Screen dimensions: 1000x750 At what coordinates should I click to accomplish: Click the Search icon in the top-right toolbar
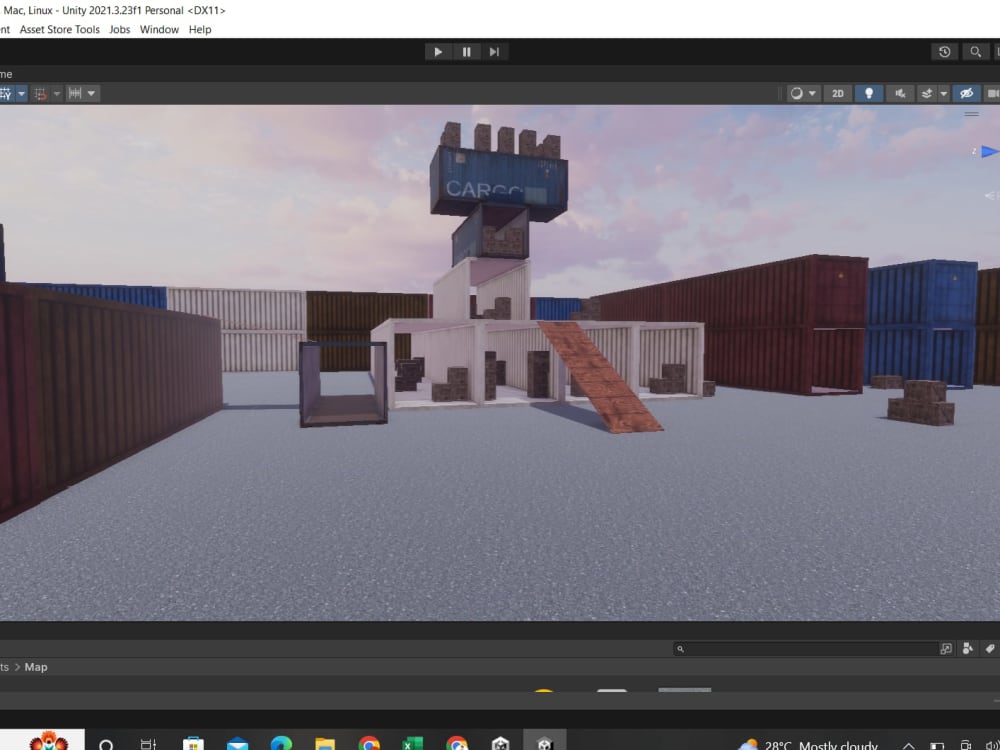coord(975,51)
